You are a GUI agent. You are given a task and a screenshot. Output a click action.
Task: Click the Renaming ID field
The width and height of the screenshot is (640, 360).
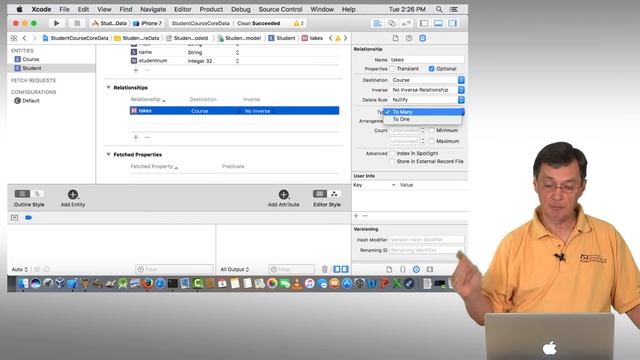[427, 250]
